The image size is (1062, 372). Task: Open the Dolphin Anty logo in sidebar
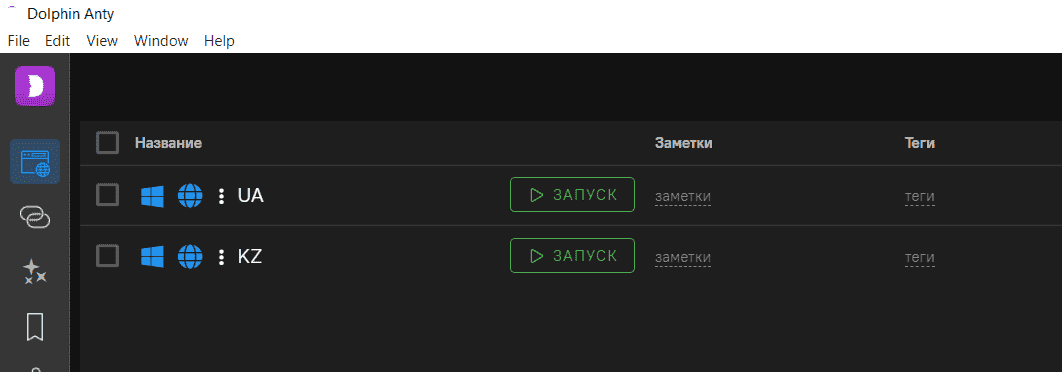(x=35, y=86)
